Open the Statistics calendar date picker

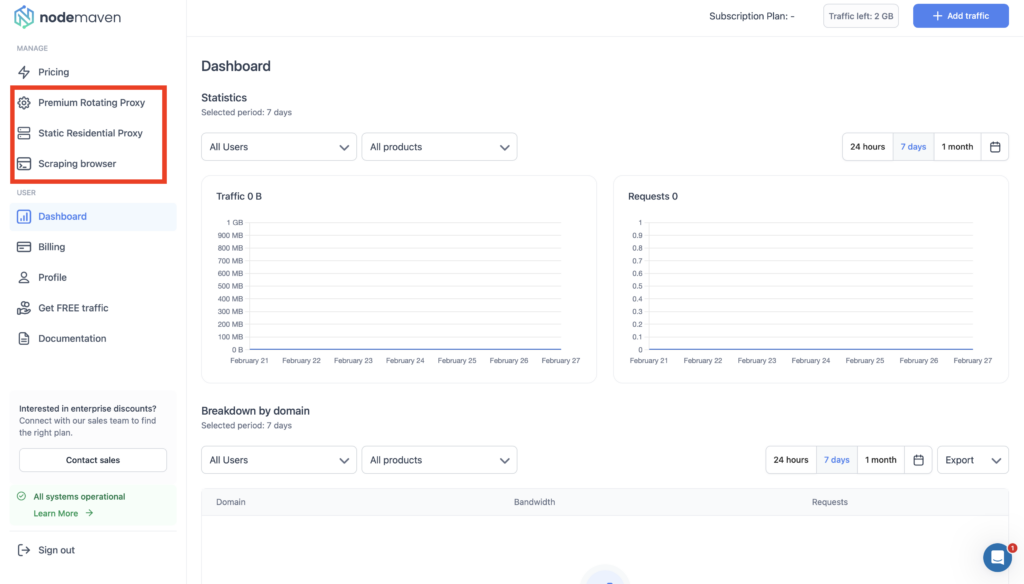995,147
